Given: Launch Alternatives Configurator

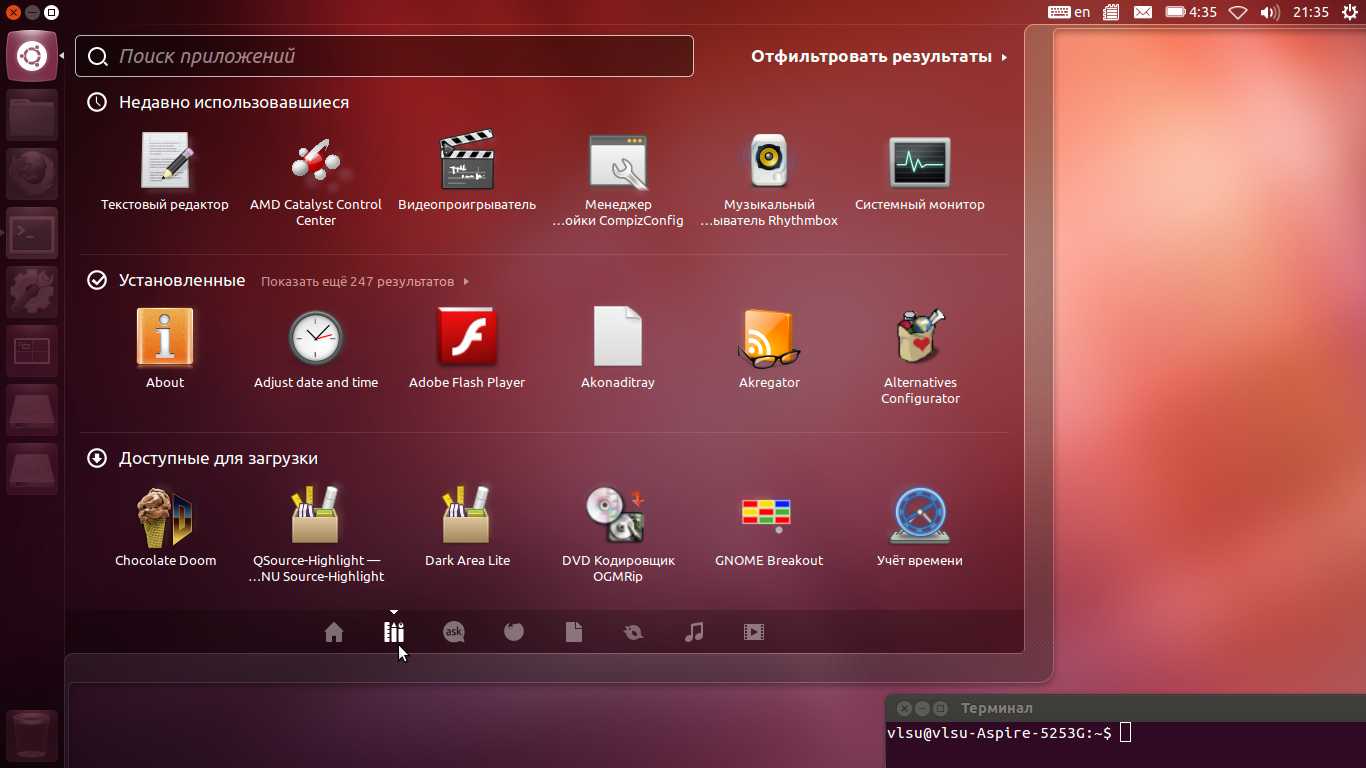Looking at the screenshot, I should click(x=920, y=357).
